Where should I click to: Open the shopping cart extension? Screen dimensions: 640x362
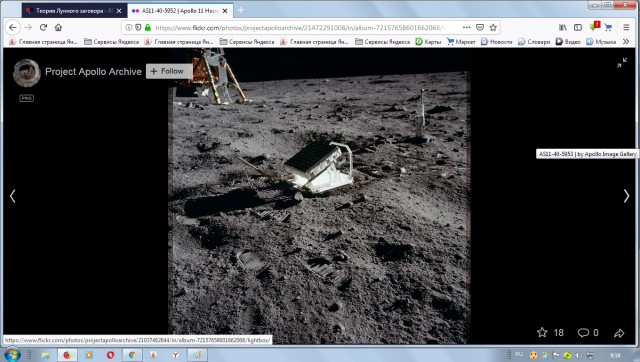(608, 27)
